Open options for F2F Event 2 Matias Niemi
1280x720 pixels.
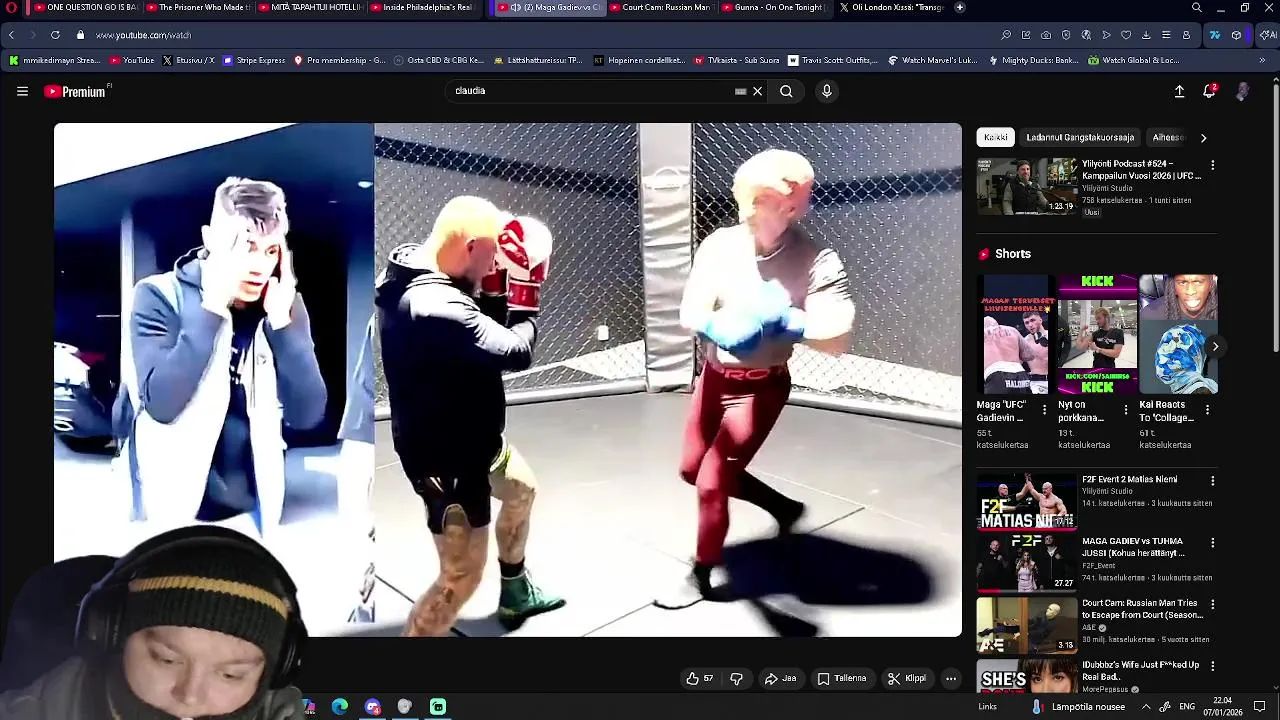1213,480
